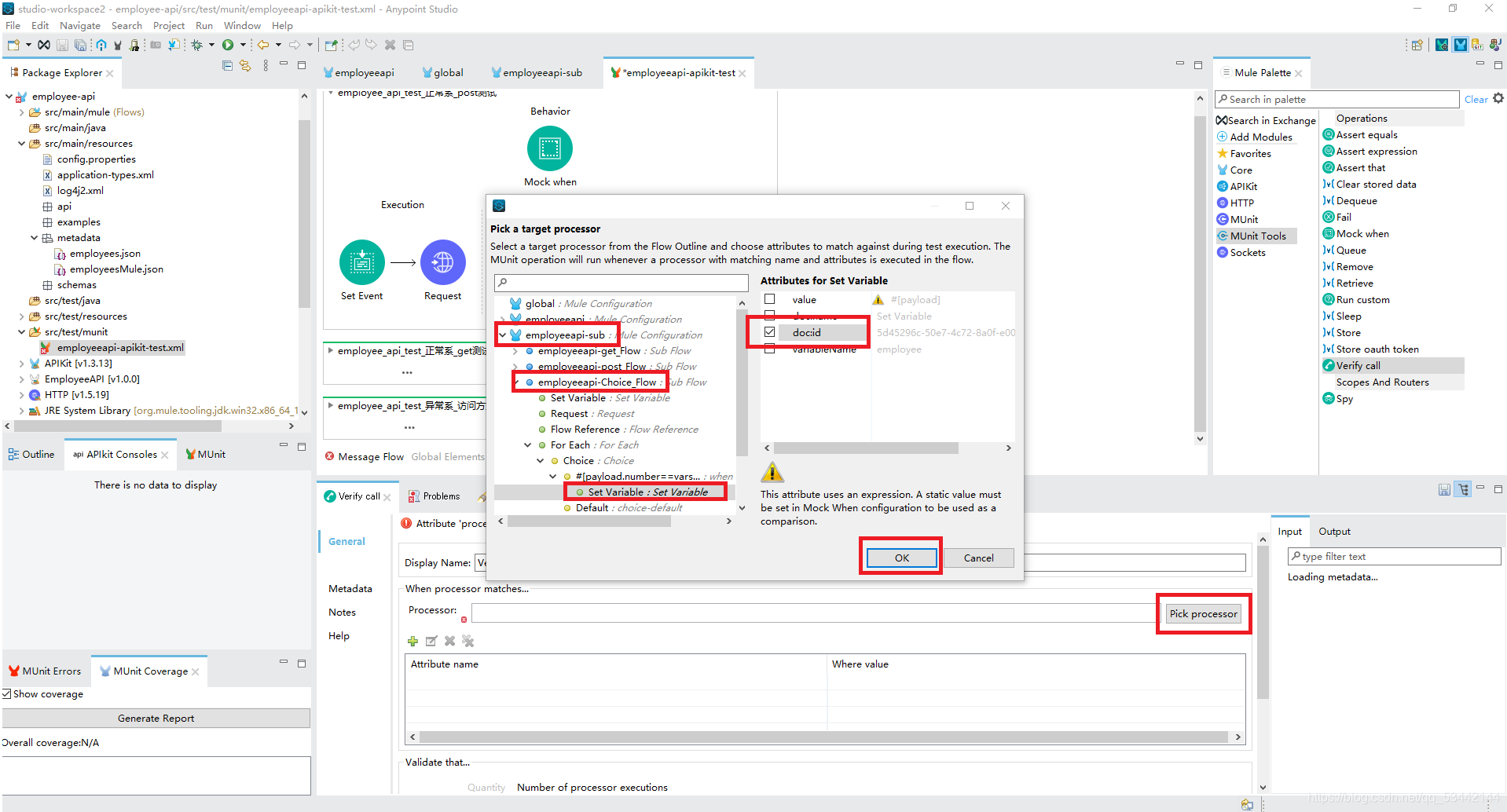Expand employeeapi-get_Flow node in dialog

point(515,351)
